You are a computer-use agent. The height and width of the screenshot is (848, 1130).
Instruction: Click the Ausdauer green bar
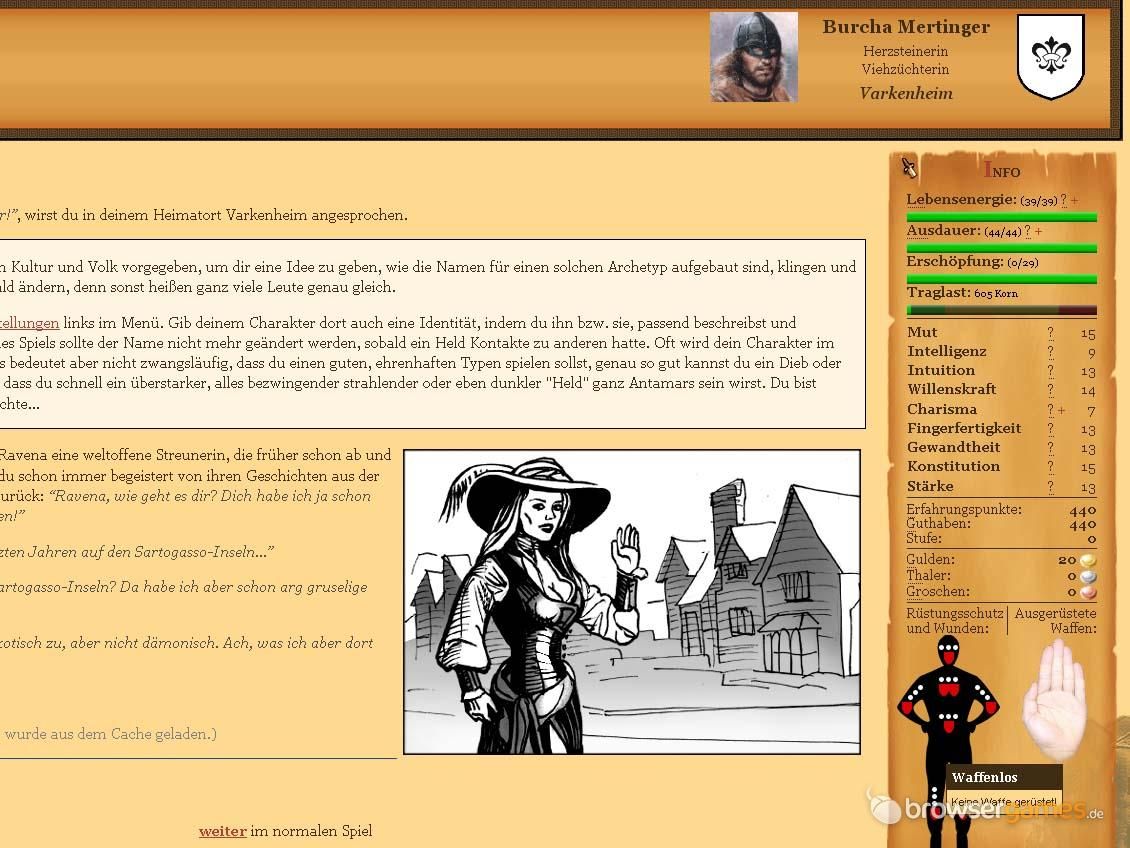pyautogui.click(x=1002, y=248)
